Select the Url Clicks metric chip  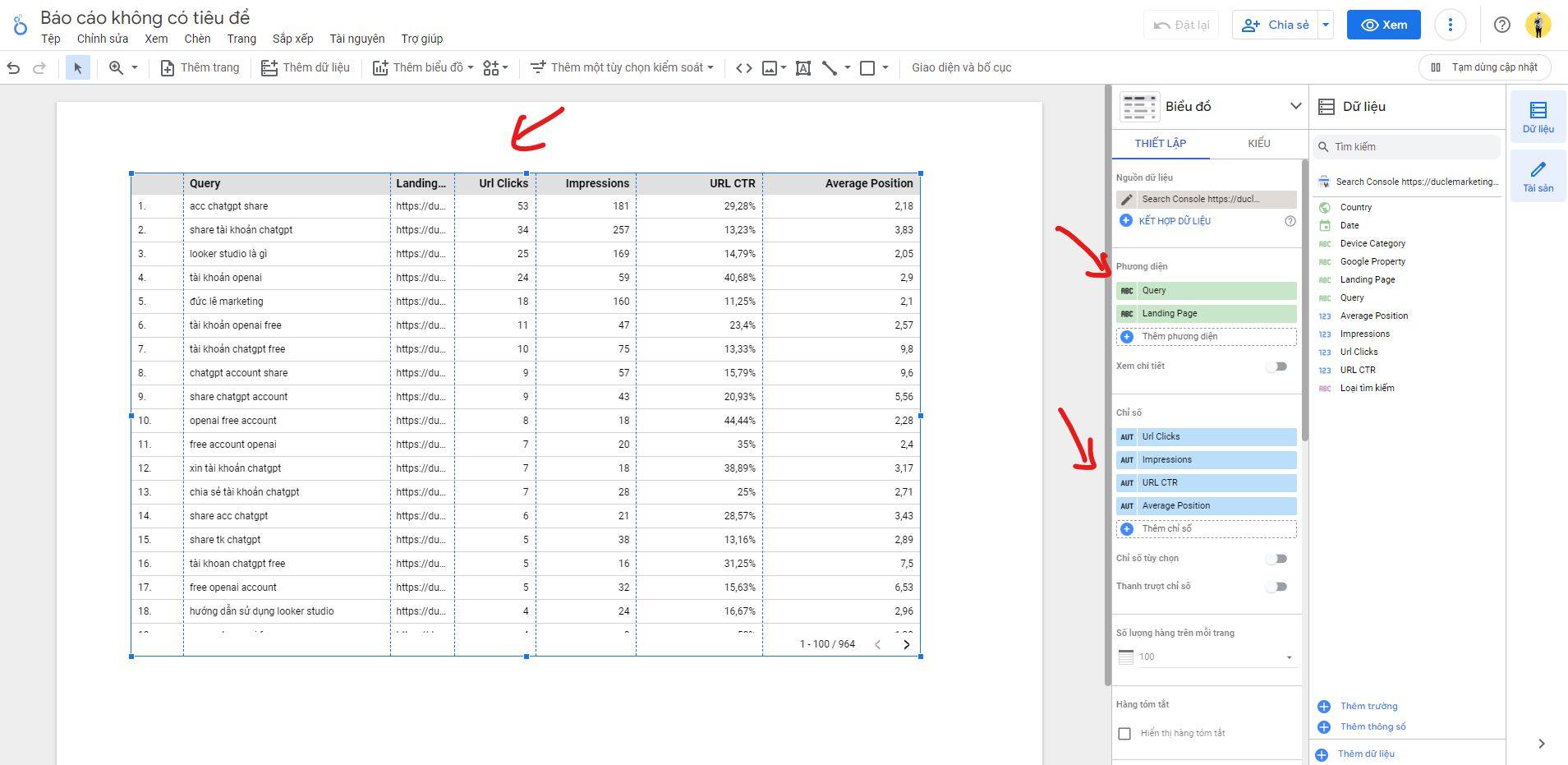point(1207,436)
